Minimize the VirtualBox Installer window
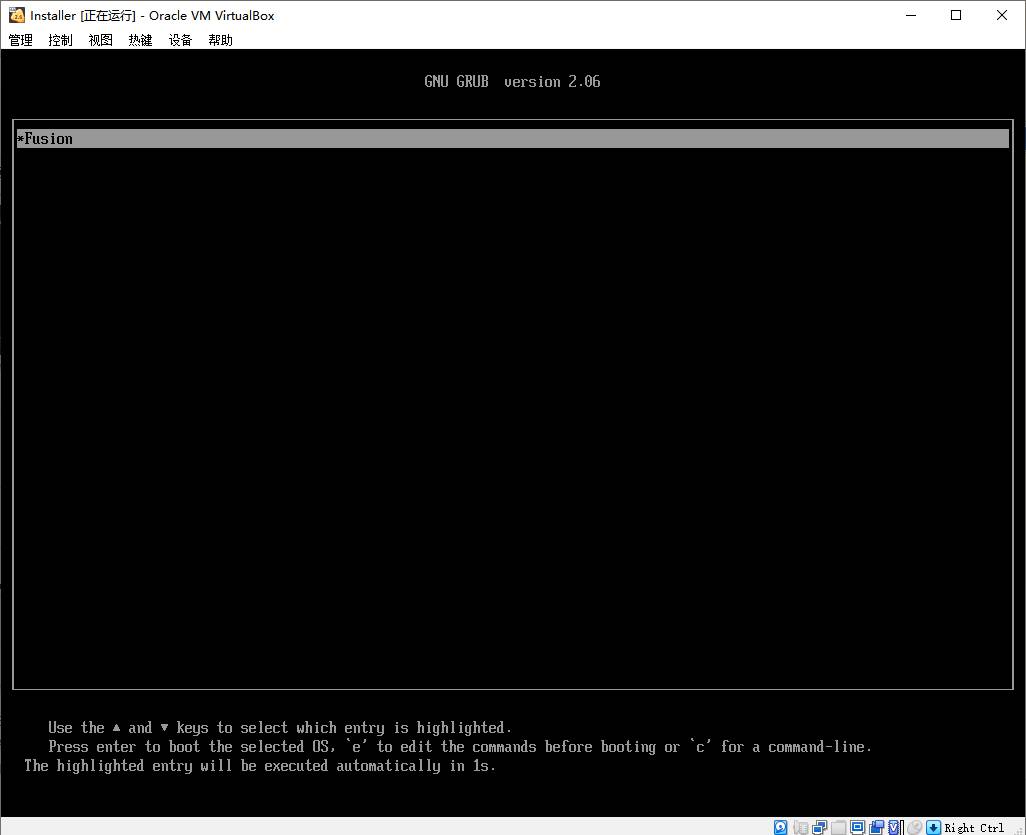This screenshot has height=835, width=1026. (x=911, y=15)
